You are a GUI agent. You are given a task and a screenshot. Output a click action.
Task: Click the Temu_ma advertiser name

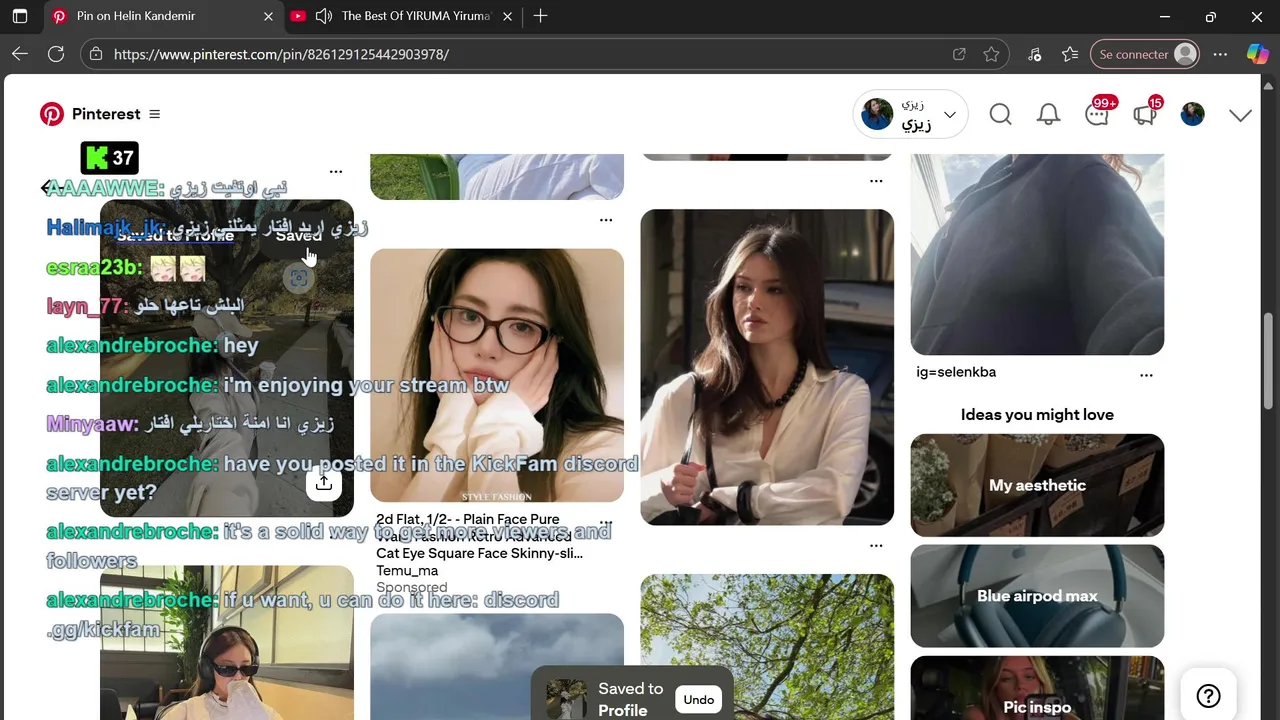point(407,570)
